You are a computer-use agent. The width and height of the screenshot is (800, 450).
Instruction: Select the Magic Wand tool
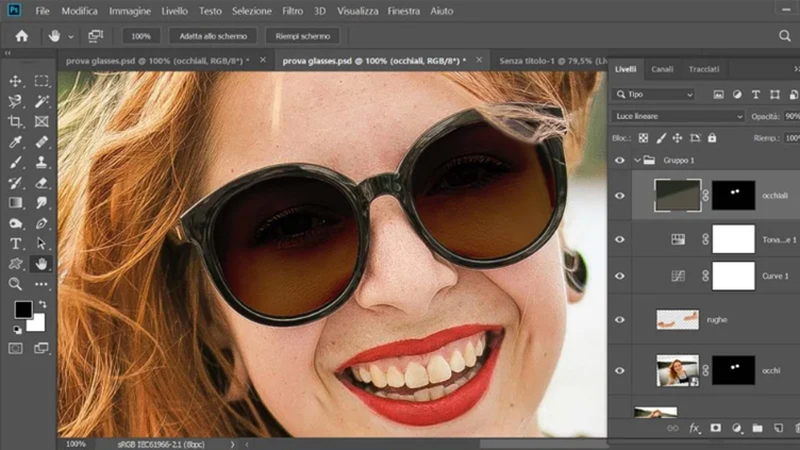[41, 101]
